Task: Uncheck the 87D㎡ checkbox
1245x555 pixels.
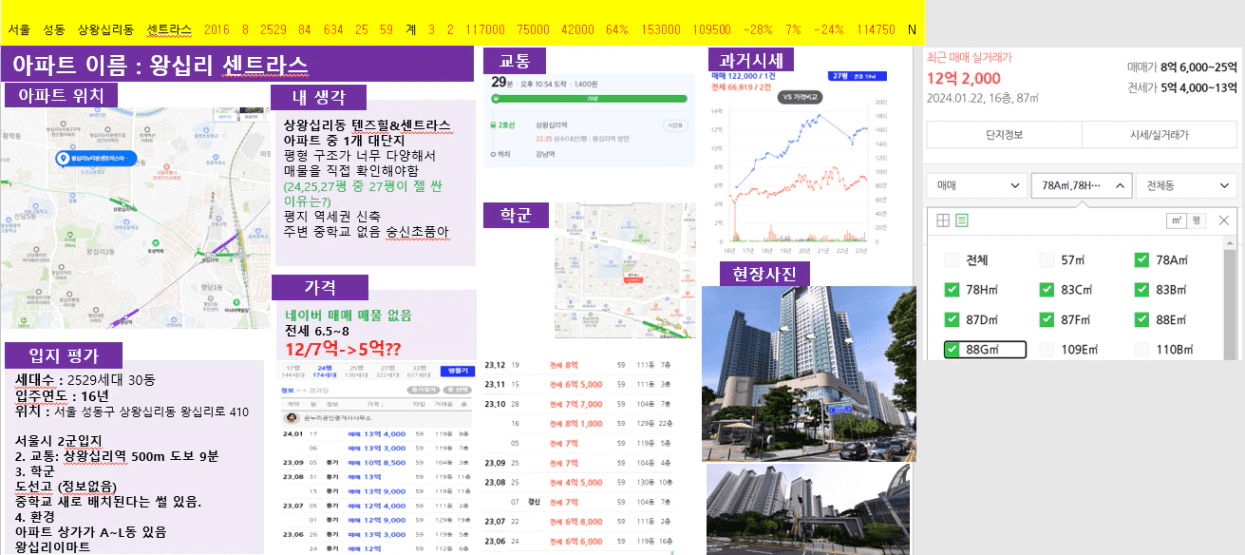Action: [951, 320]
